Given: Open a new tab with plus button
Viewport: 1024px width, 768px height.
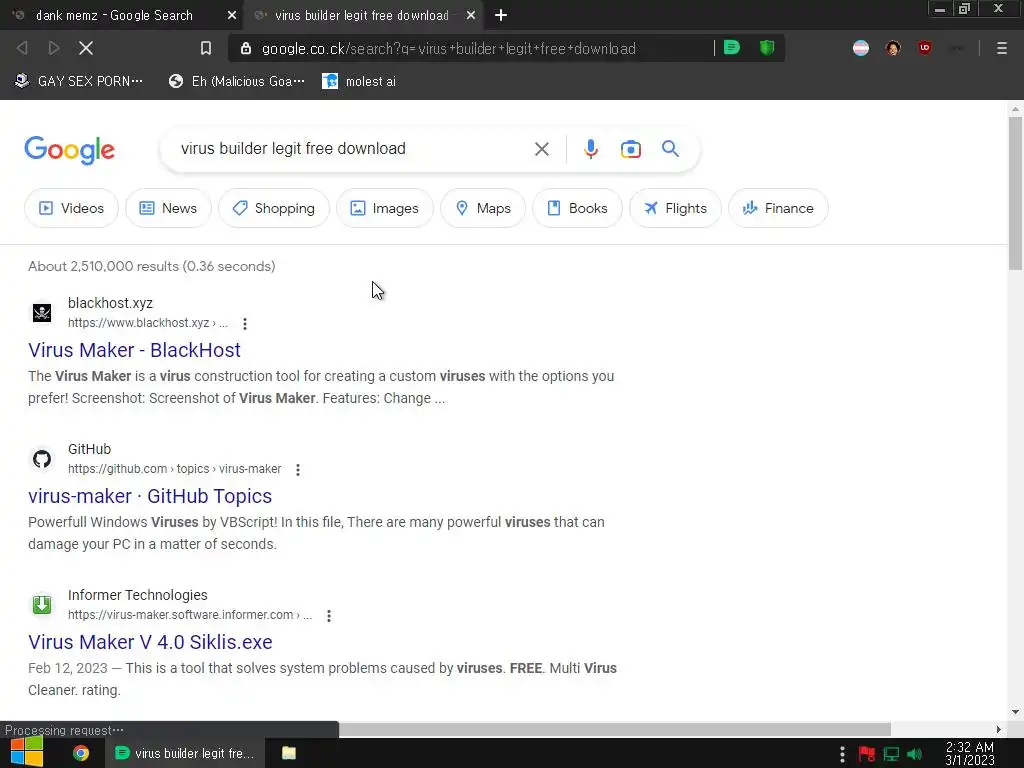Looking at the screenshot, I should 501,15.
